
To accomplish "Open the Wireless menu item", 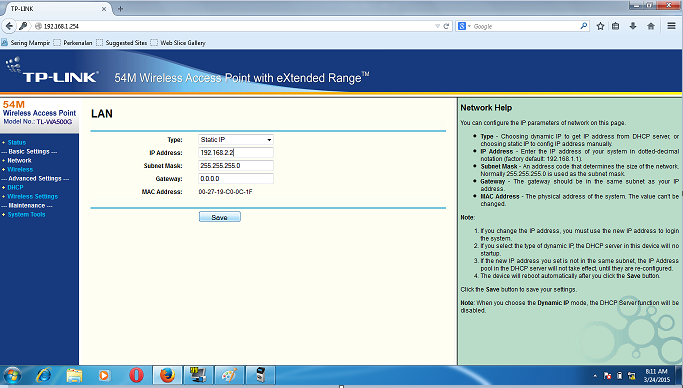I will click(x=20, y=169).
